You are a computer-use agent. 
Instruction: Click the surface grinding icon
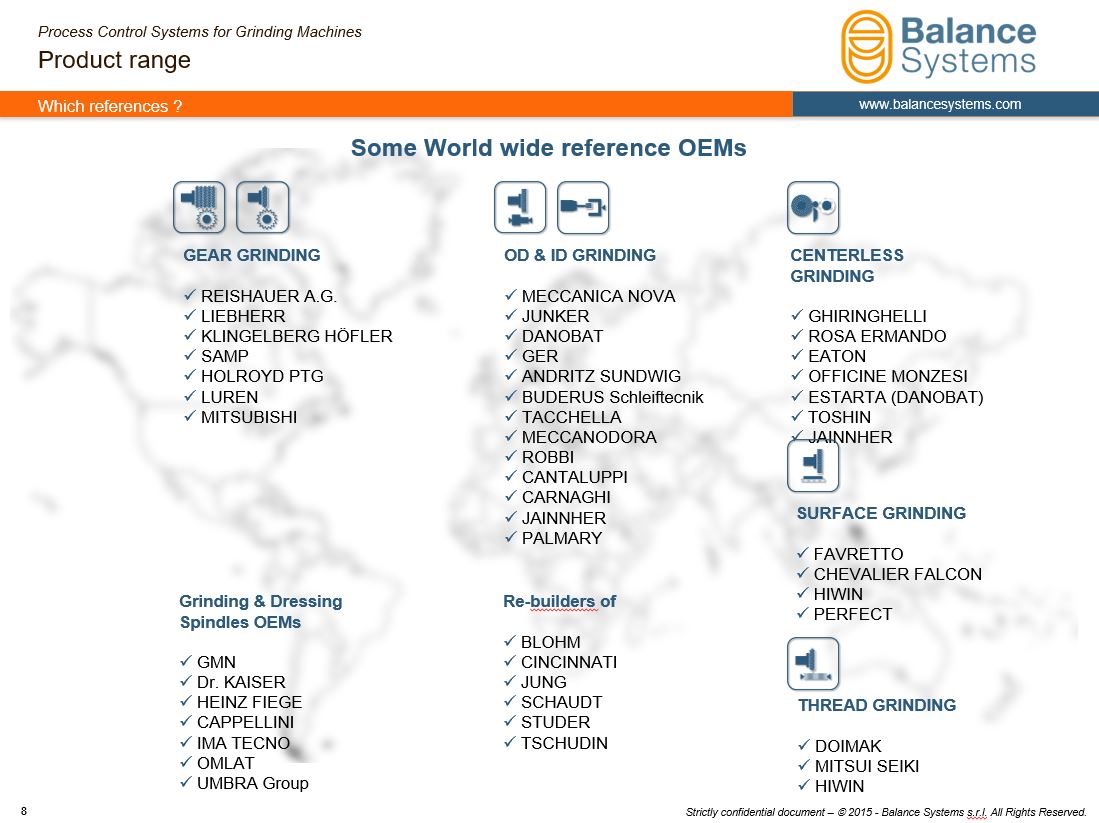813,467
